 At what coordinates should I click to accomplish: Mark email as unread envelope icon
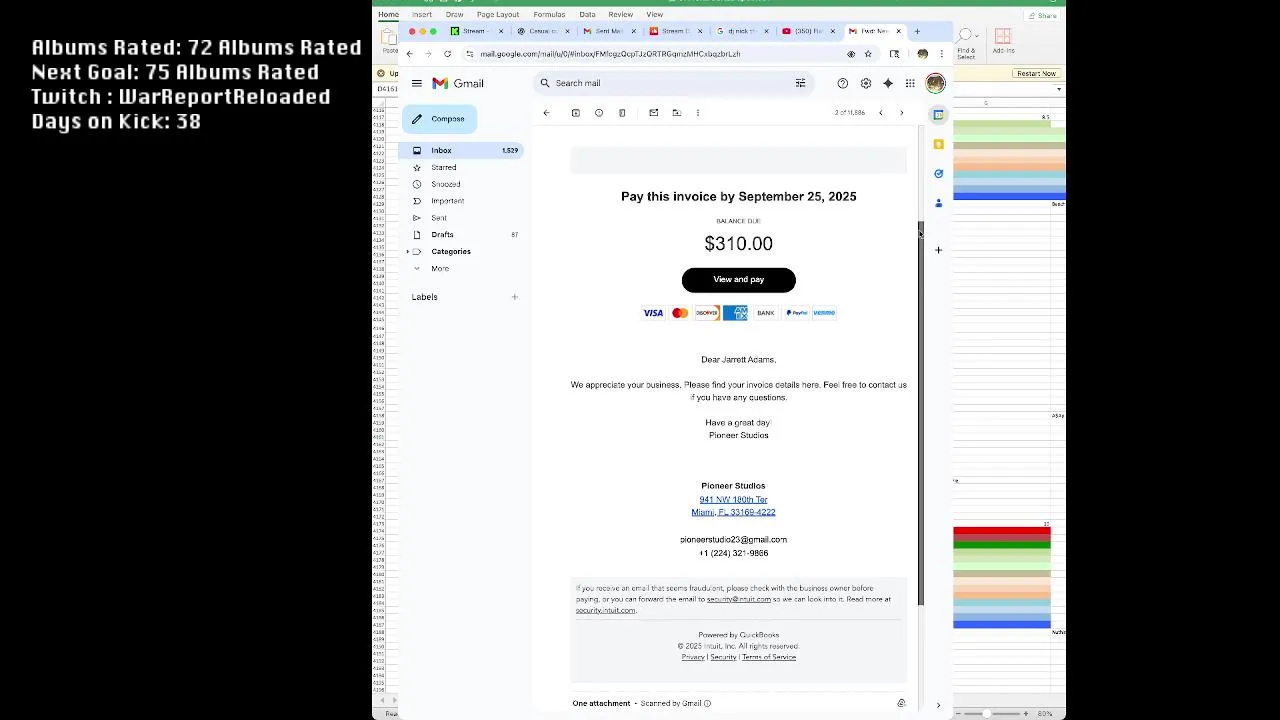click(654, 113)
